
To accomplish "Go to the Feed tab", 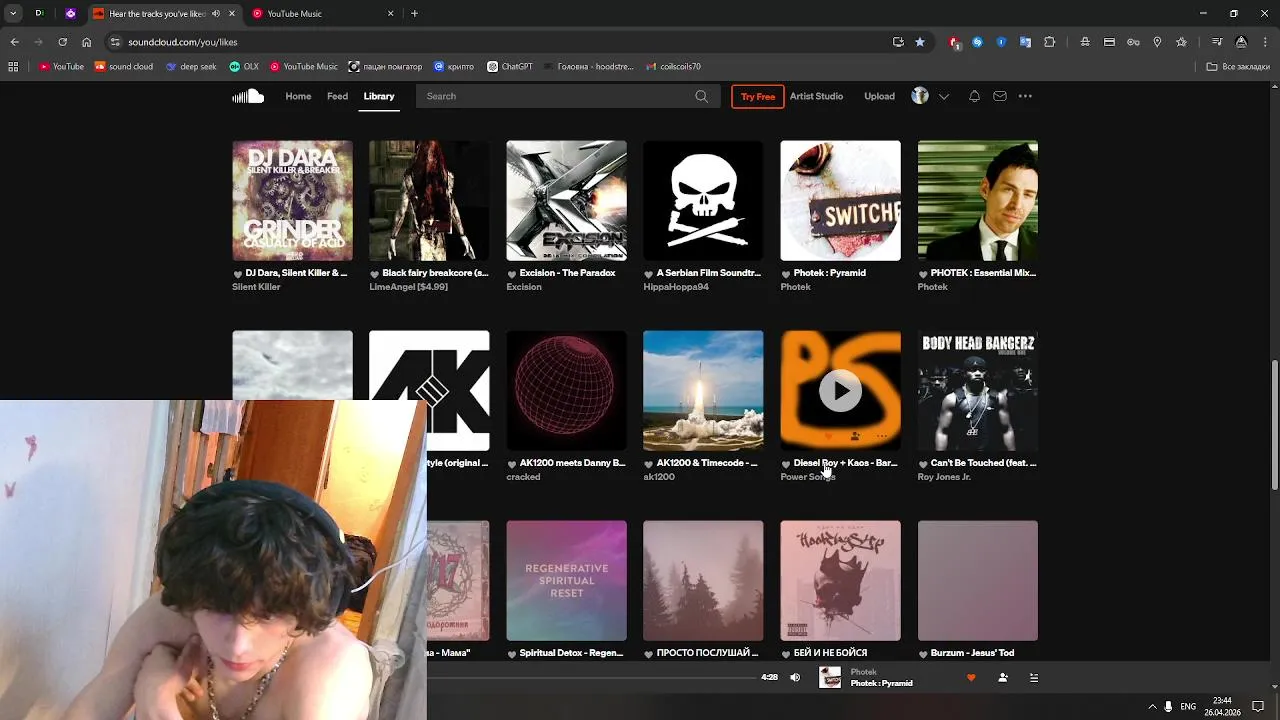I will [x=338, y=96].
